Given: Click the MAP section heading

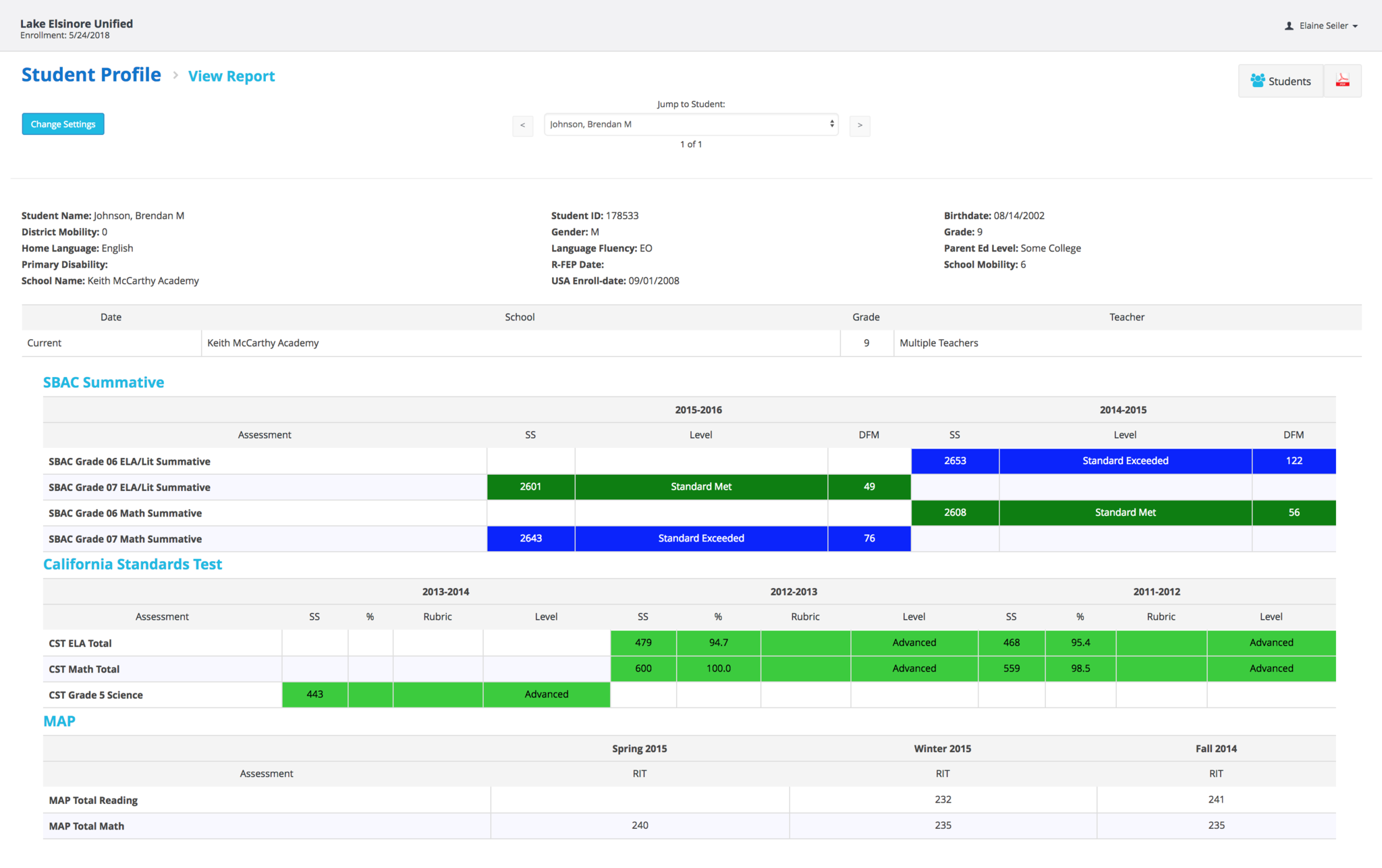Looking at the screenshot, I should pos(59,721).
